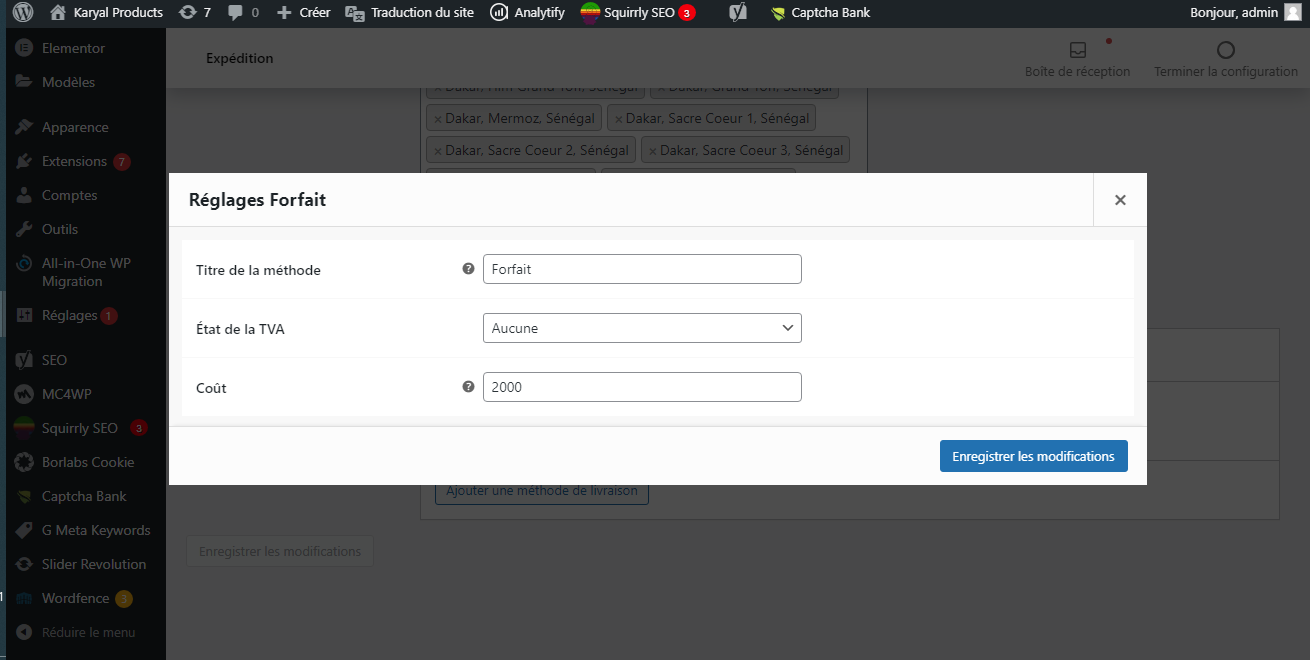This screenshot has height=660, width=1310.
Task: Open the Créer new content menu
Action: (303, 13)
